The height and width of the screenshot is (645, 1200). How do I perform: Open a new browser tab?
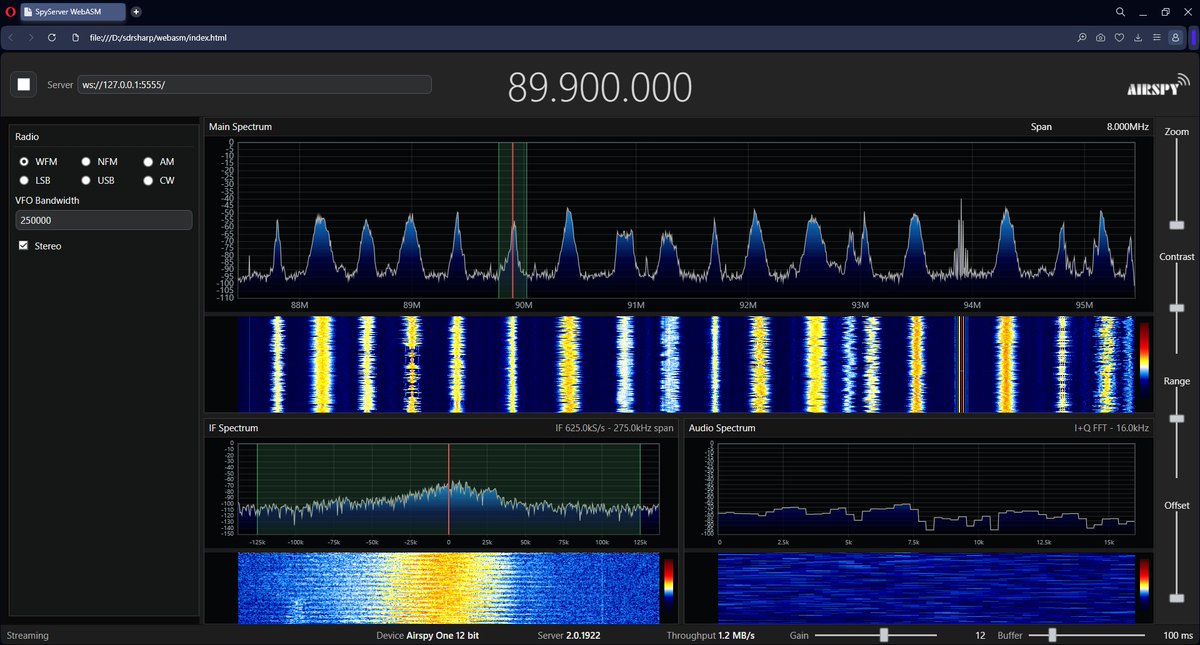coord(136,11)
